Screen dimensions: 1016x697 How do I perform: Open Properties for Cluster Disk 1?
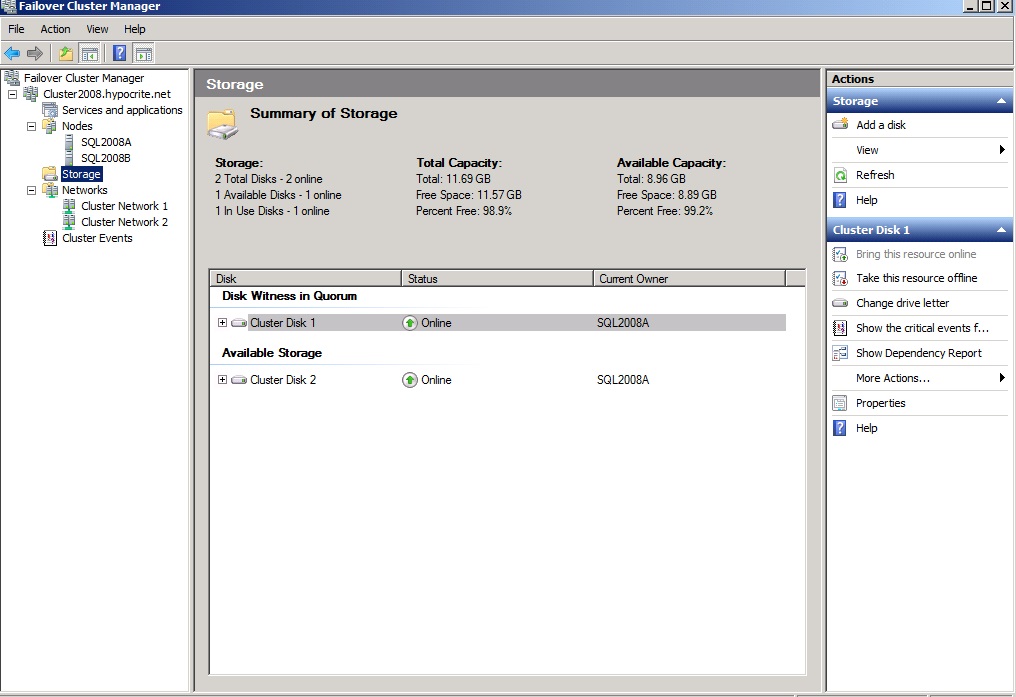(x=880, y=403)
